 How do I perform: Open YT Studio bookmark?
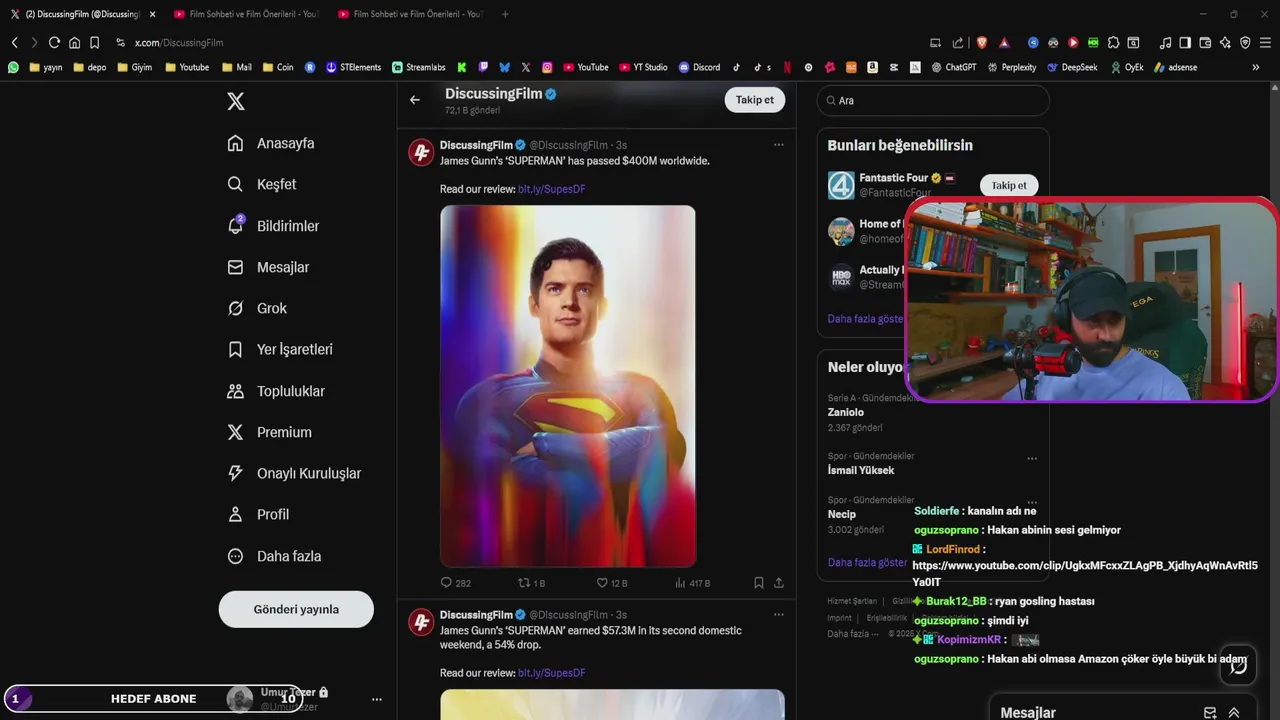643,67
